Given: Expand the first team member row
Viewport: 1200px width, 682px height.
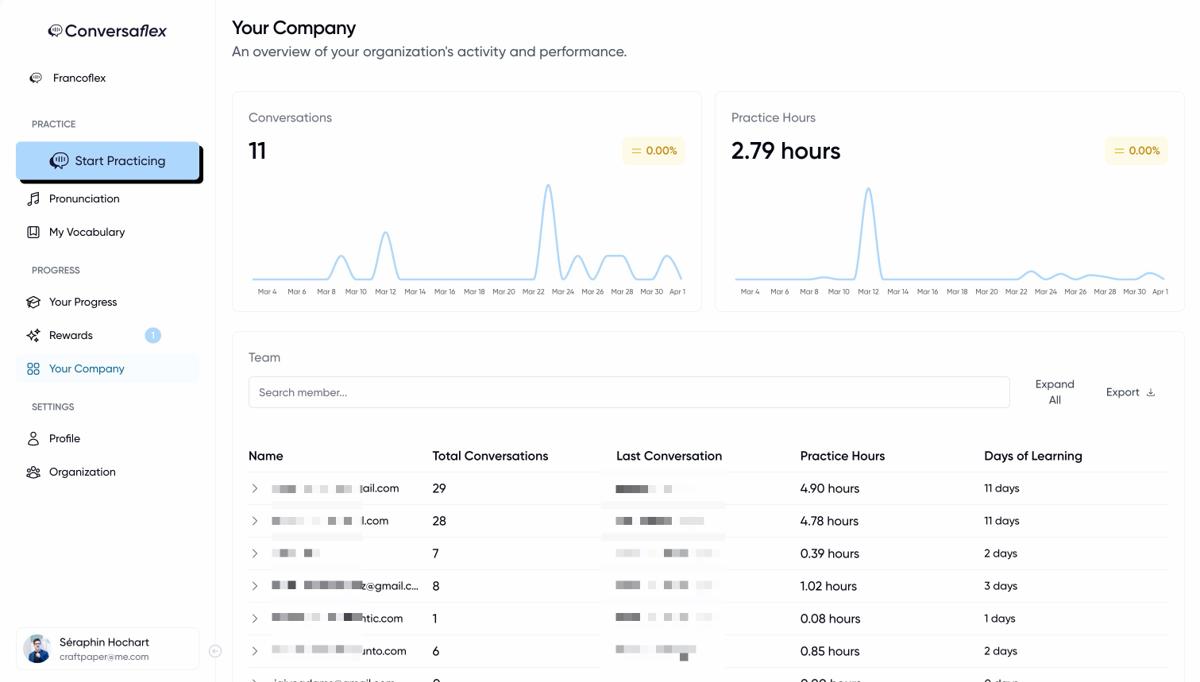Looking at the screenshot, I should [x=253, y=488].
